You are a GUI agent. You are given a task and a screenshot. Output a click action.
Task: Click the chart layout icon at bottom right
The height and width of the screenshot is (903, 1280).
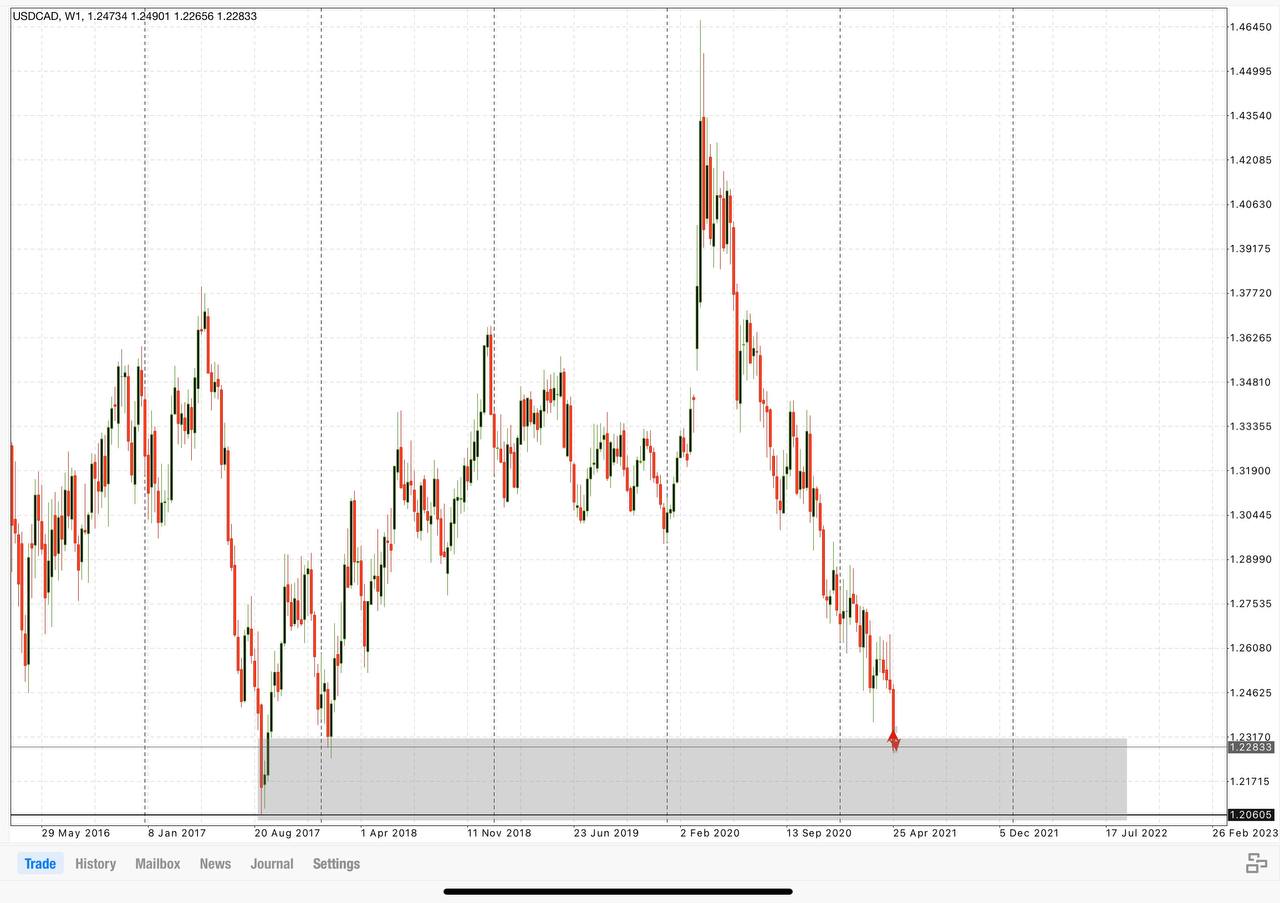click(1256, 864)
